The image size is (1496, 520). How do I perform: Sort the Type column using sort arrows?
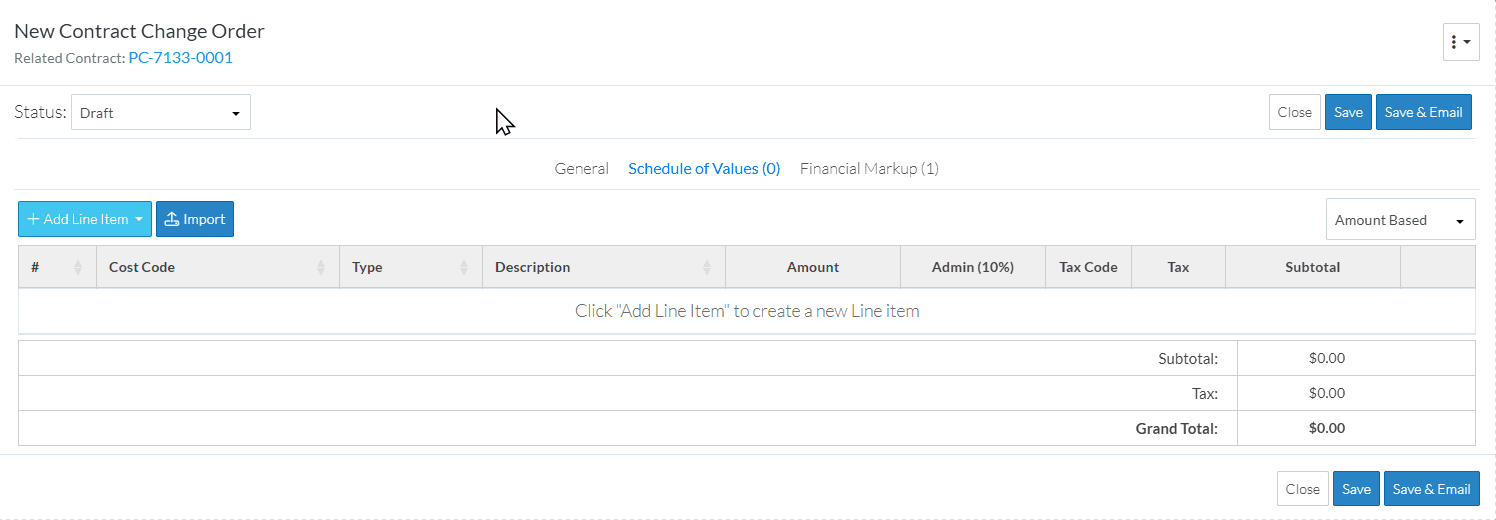coord(464,267)
